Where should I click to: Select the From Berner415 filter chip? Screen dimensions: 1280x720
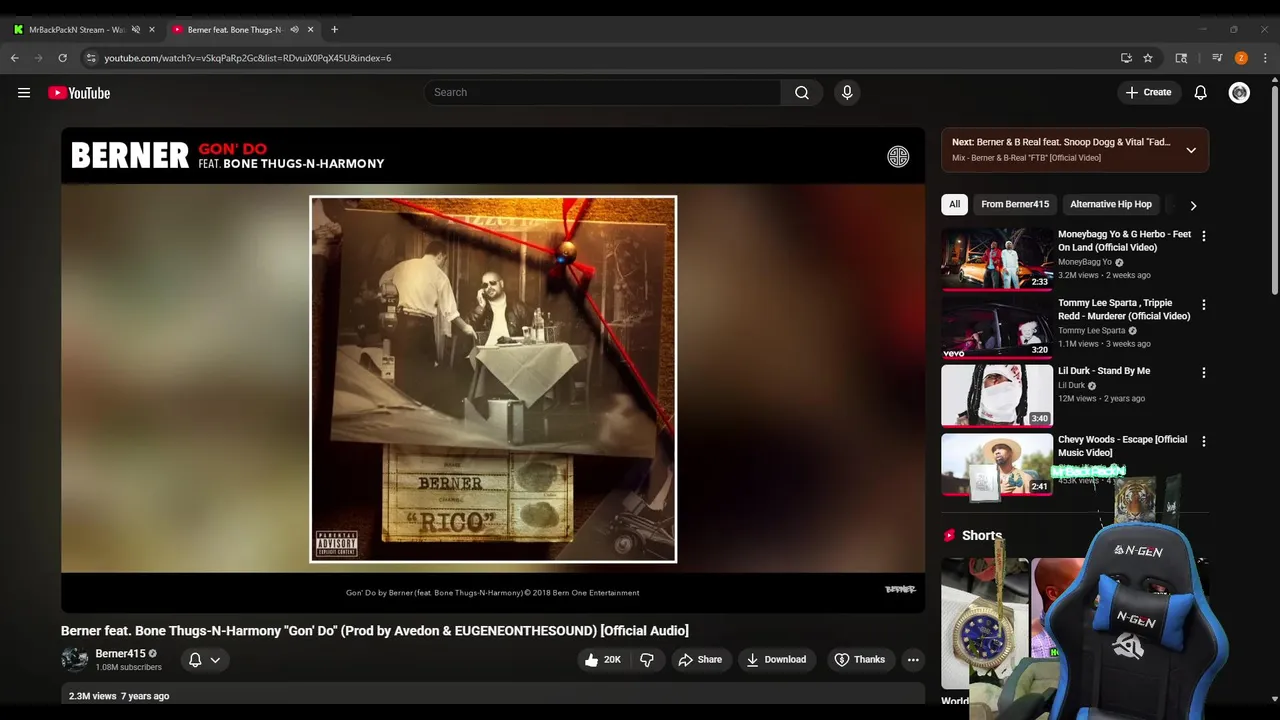pos(1015,205)
